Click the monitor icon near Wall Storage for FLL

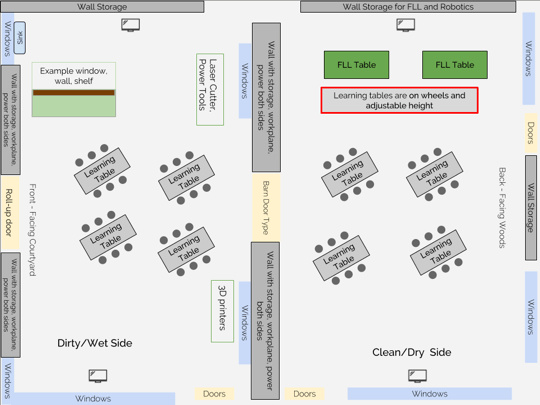[405, 25]
